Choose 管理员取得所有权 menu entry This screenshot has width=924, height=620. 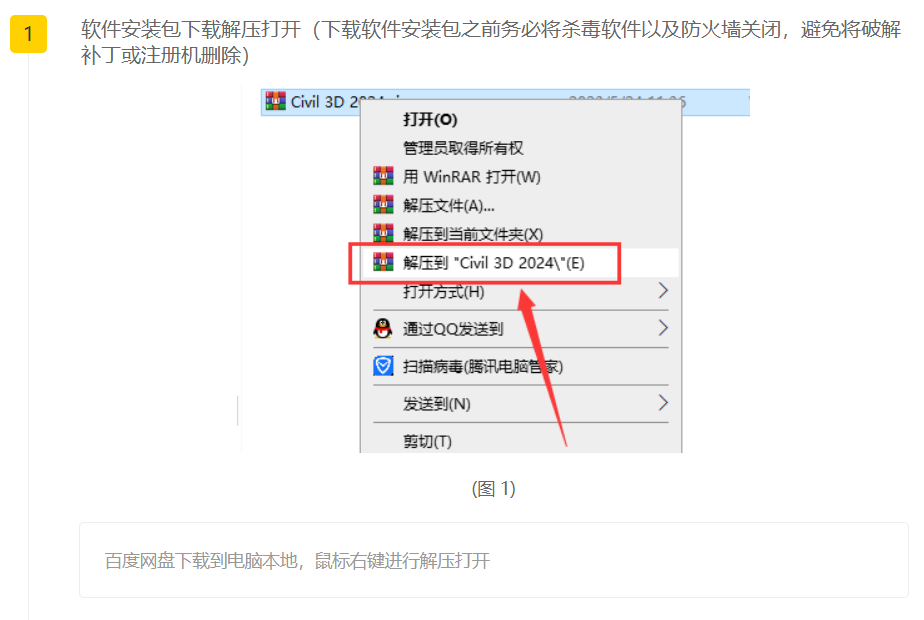(463, 148)
